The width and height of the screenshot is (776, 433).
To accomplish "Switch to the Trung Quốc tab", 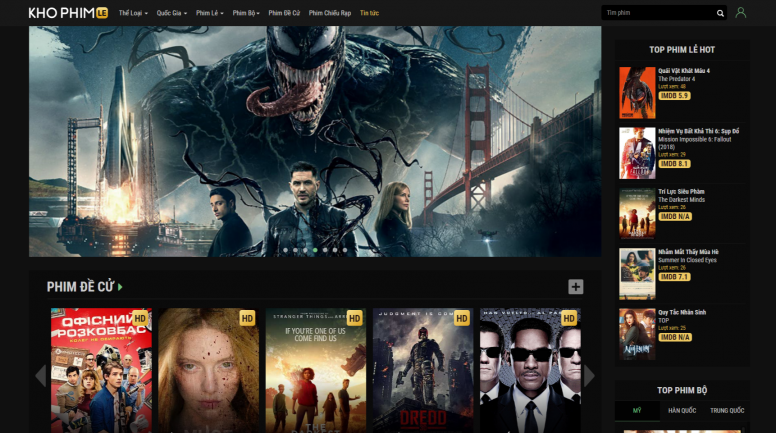I will pos(727,411).
